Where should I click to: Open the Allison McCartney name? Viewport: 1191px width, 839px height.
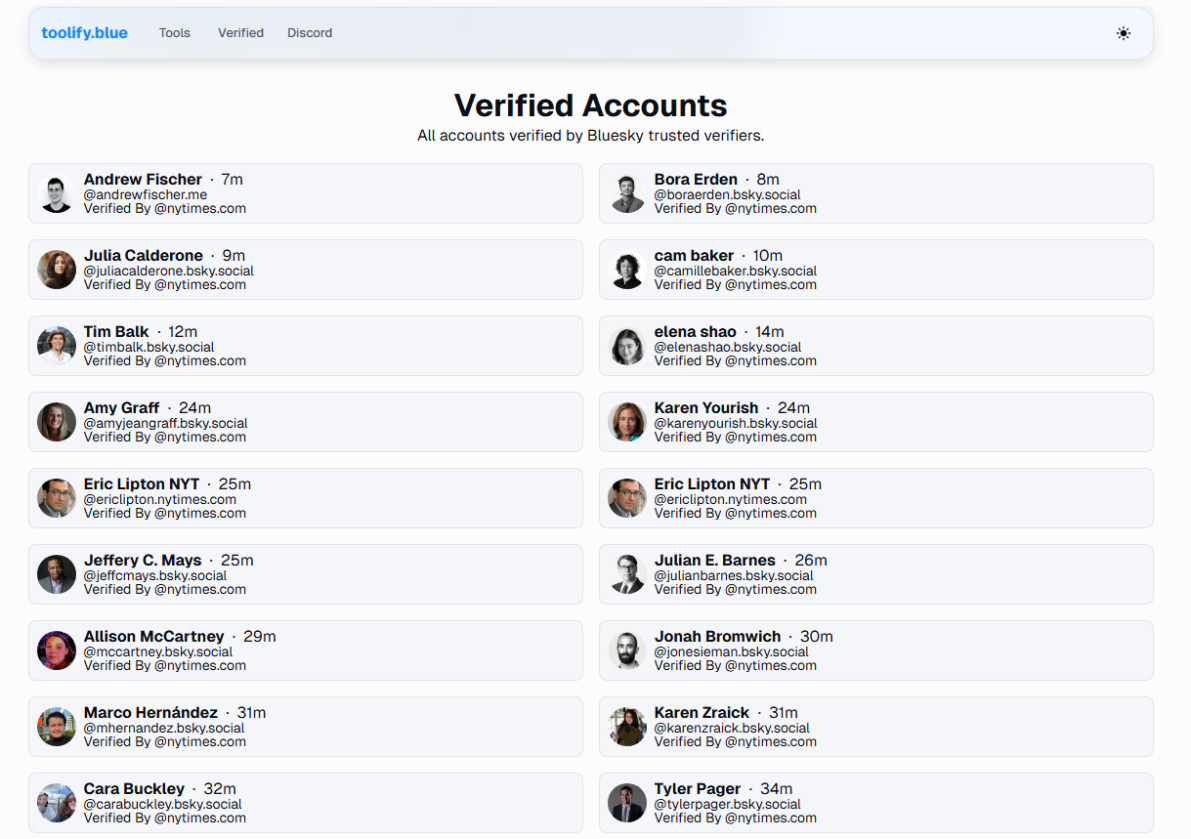(154, 636)
